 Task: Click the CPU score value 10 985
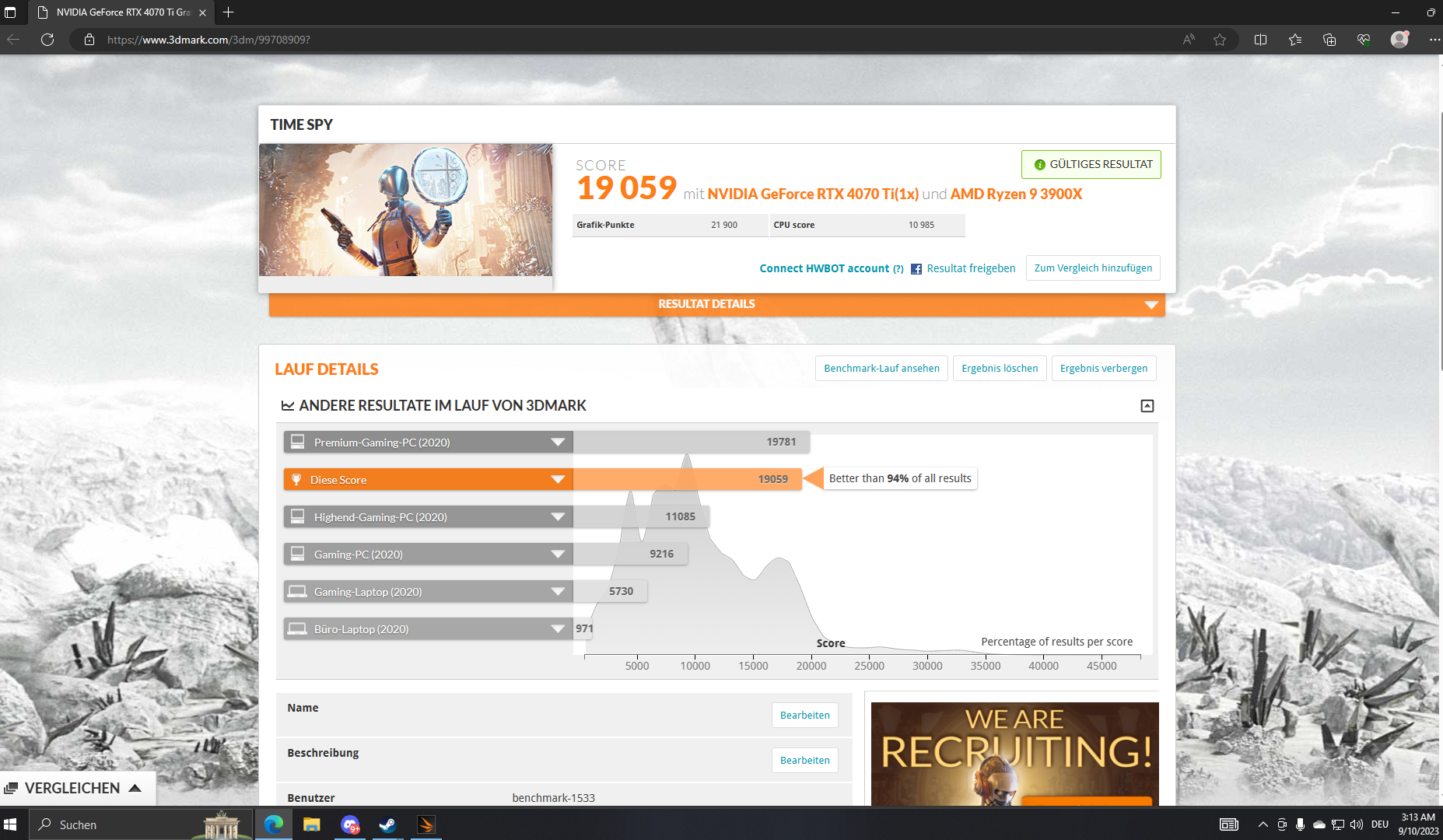[x=921, y=225]
